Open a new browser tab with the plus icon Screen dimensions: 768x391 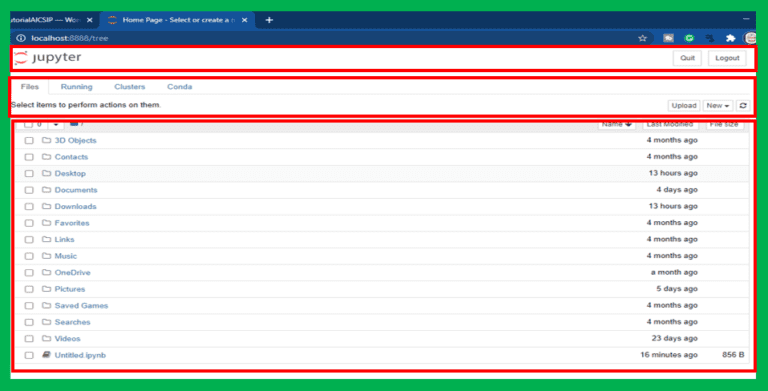[x=269, y=20]
